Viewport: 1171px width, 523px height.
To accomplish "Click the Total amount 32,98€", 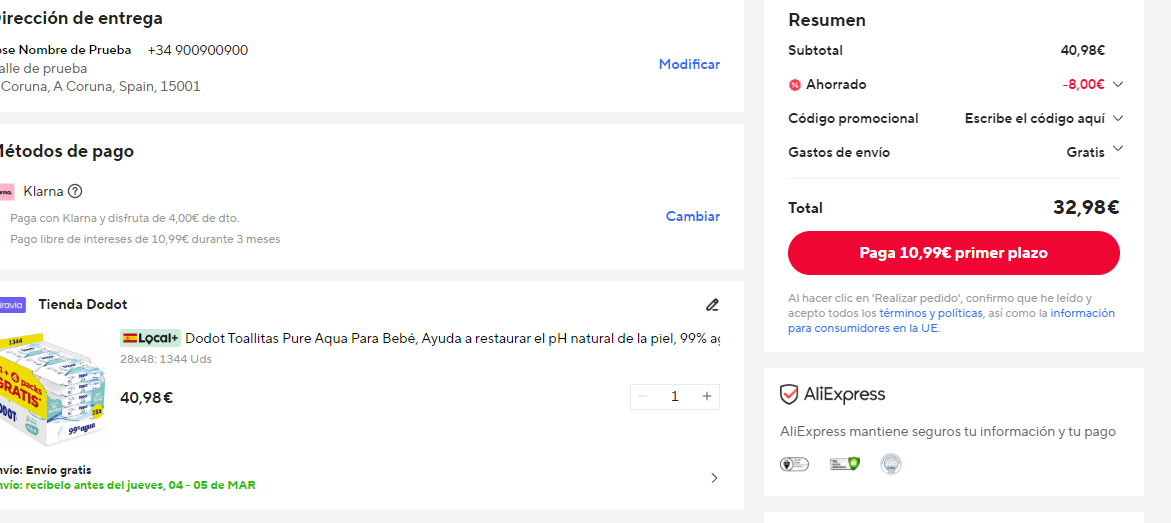I will click(x=1086, y=208).
